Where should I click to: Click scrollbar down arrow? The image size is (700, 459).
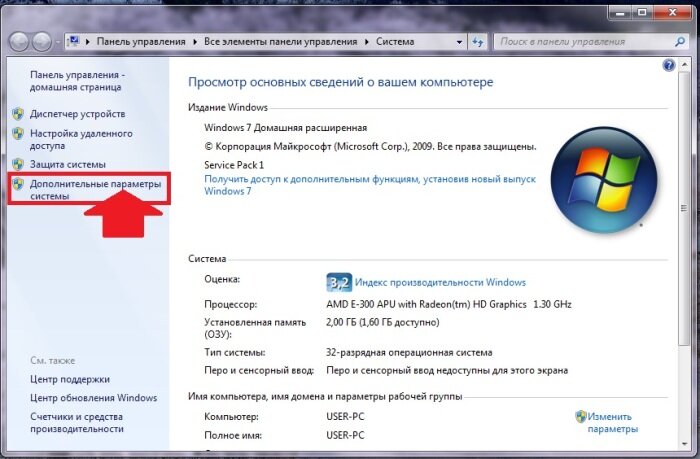point(684,444)
